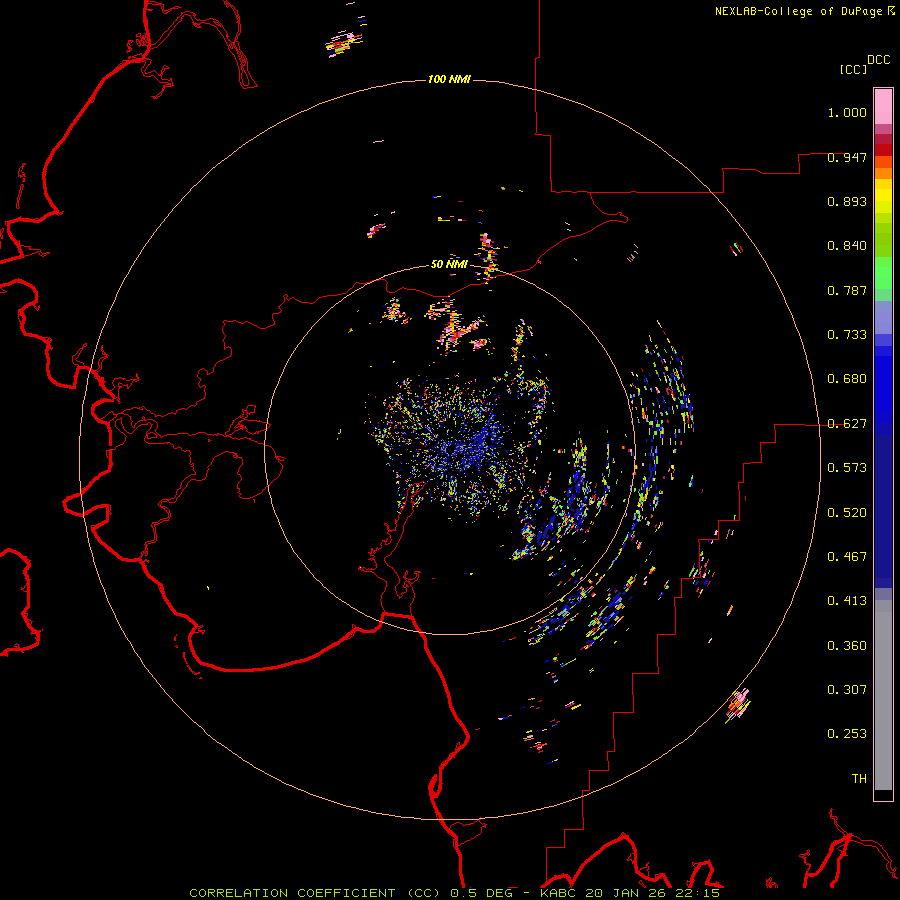Click the red segment of the color bar

click(883, 149)
